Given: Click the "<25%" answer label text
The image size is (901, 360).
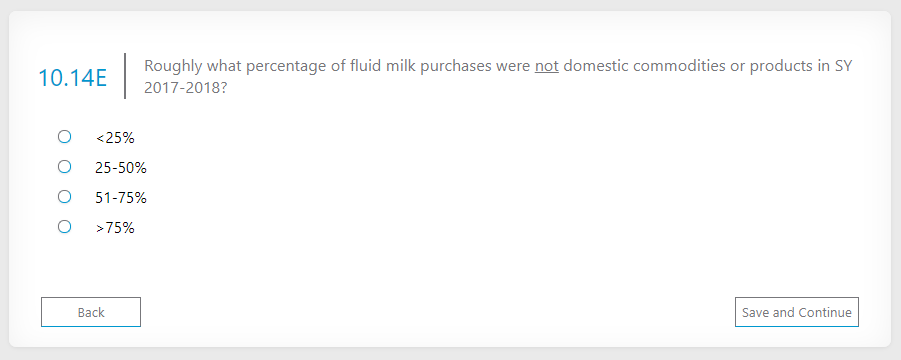Looking at the screenshot, I should pyautogui.click(x=115, y=138).
